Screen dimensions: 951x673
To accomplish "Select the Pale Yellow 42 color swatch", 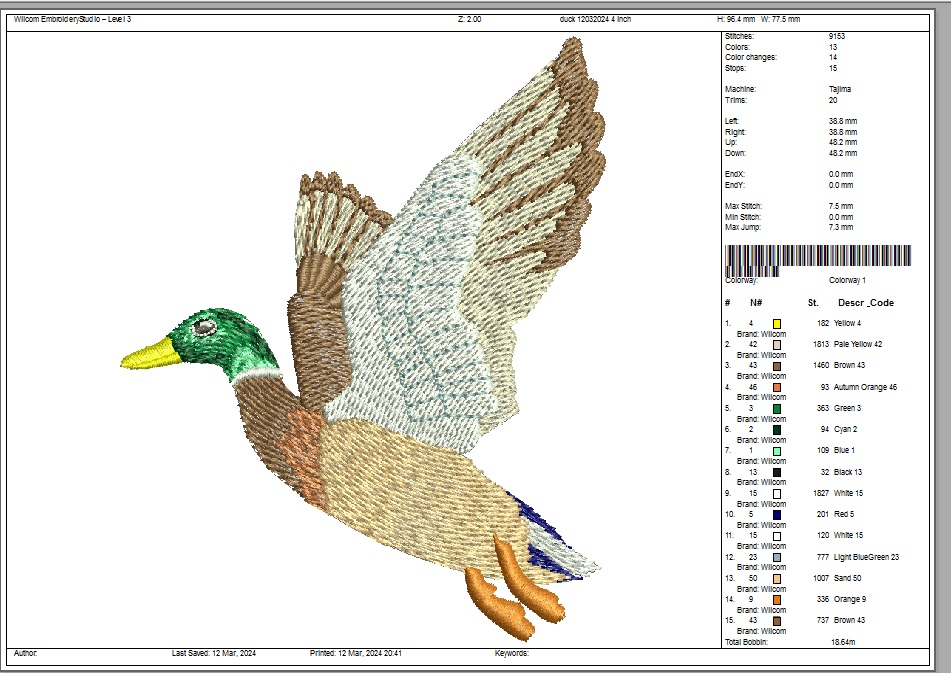I will tap(776, 345).
